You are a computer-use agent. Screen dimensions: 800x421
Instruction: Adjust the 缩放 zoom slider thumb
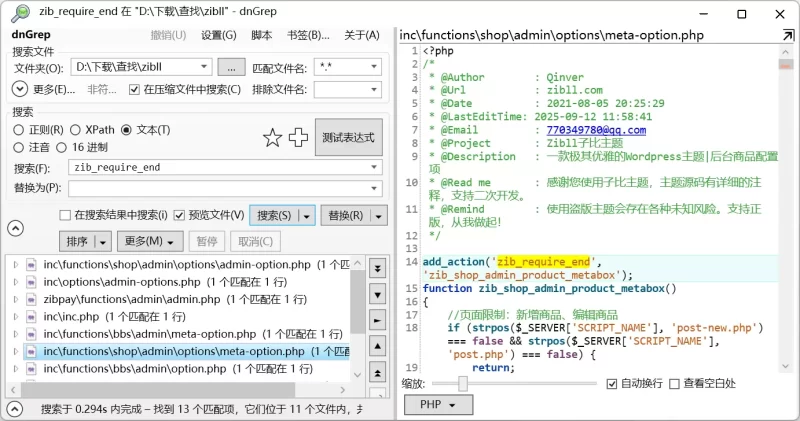(x=462, y=384)
